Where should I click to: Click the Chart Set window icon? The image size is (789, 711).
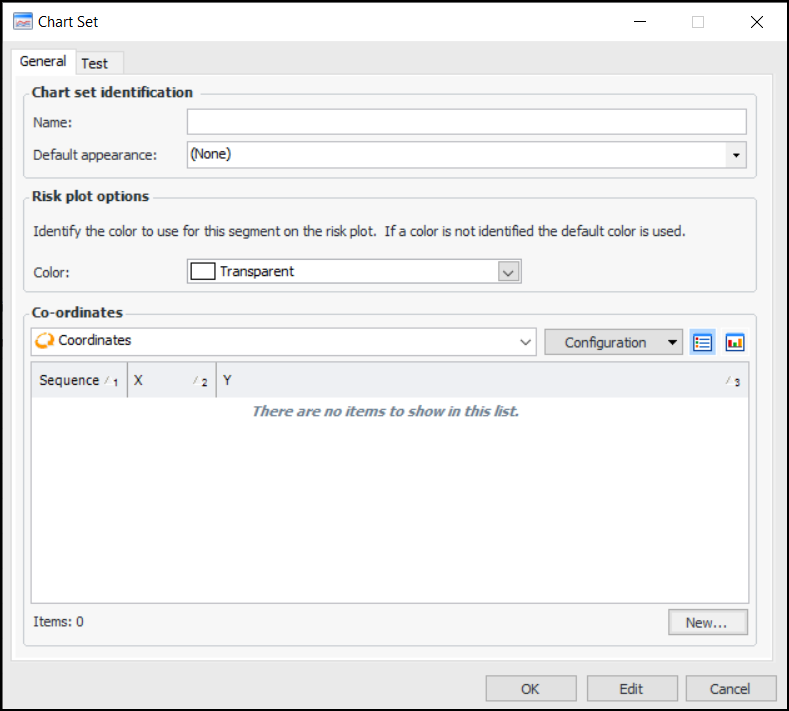tap(22, 21)
